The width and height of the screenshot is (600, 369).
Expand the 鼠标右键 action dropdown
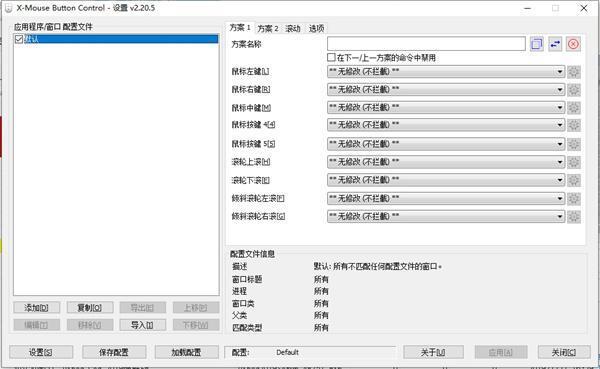[446, 90]
